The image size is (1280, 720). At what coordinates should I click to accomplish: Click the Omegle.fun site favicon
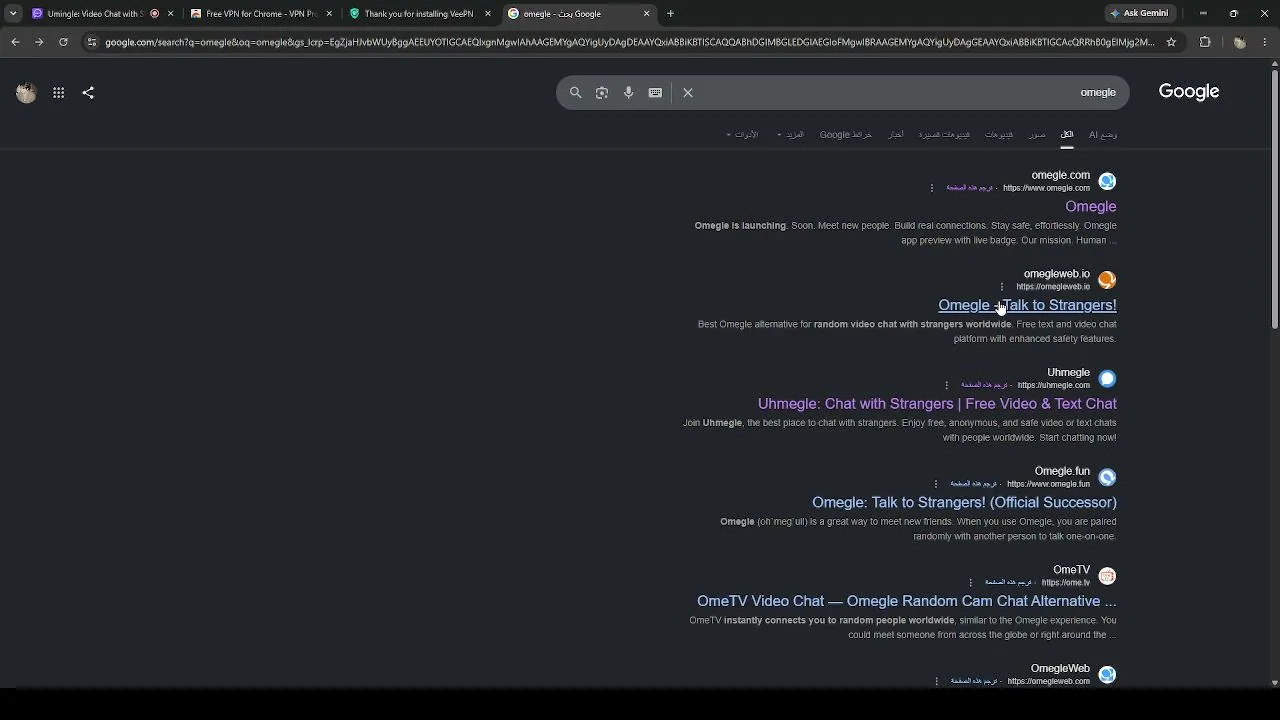coord(1107,477)
